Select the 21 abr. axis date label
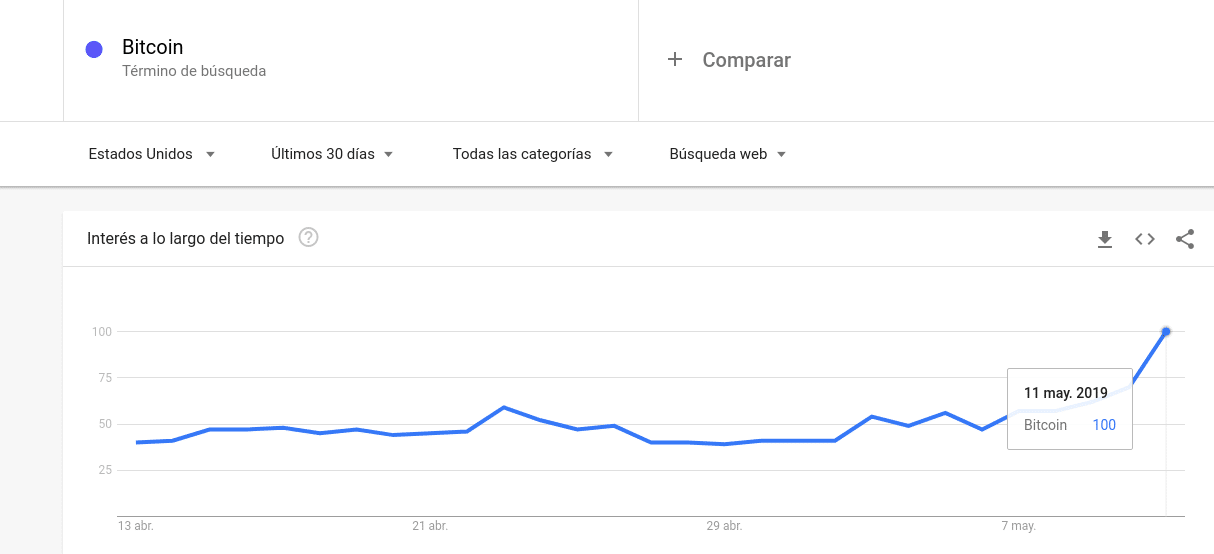This screenshot has height=554, width=1214. 430,526
